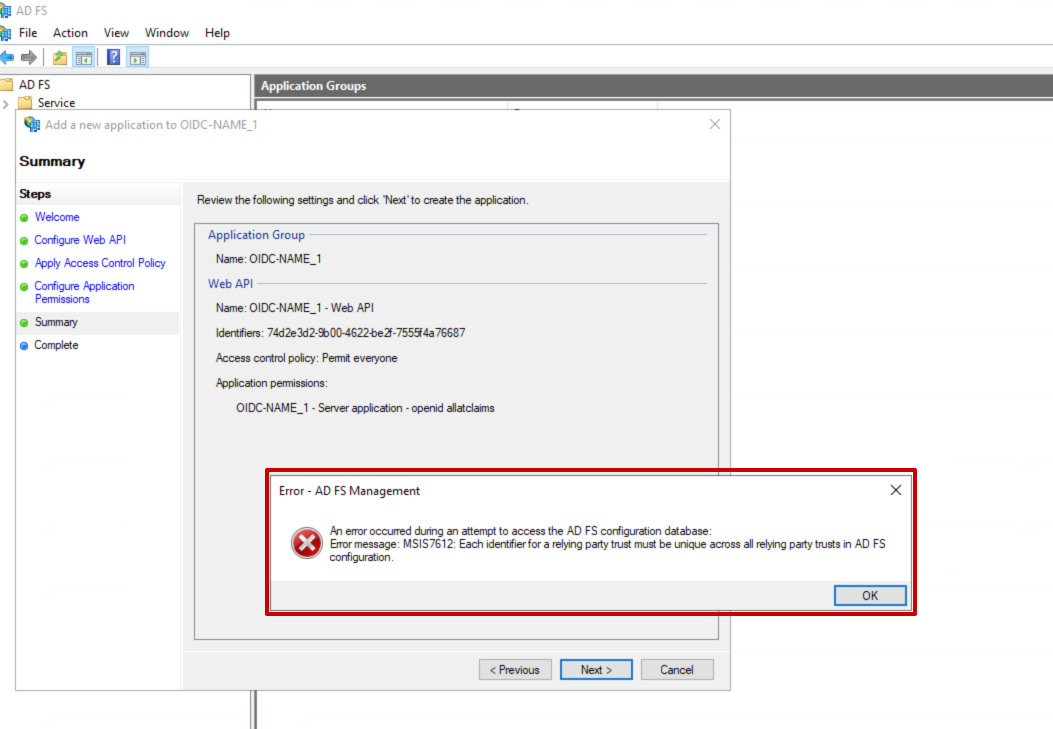Go to the Welcome step
Image resolution: width=1053 pixels, height=729 pixels.
click(57, 217)
